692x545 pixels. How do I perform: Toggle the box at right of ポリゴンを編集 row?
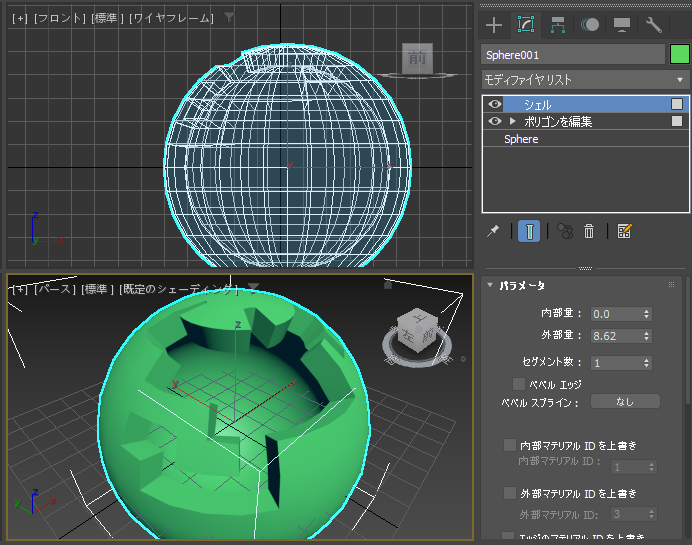(x=677, y=121)
